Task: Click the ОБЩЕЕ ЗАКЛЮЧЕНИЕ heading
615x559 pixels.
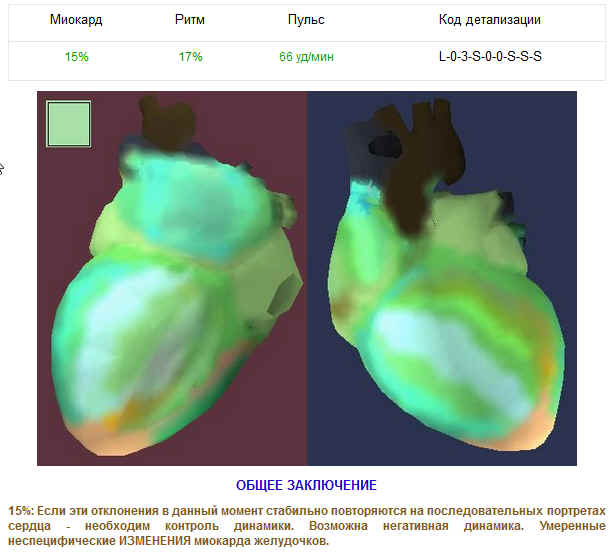Action: (306, 485)
